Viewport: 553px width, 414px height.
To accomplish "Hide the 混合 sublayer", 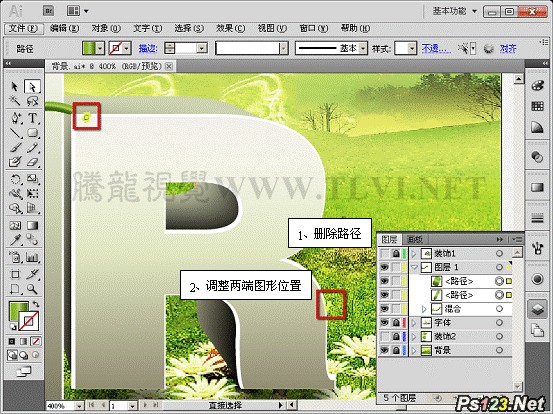I will point(384,309).
